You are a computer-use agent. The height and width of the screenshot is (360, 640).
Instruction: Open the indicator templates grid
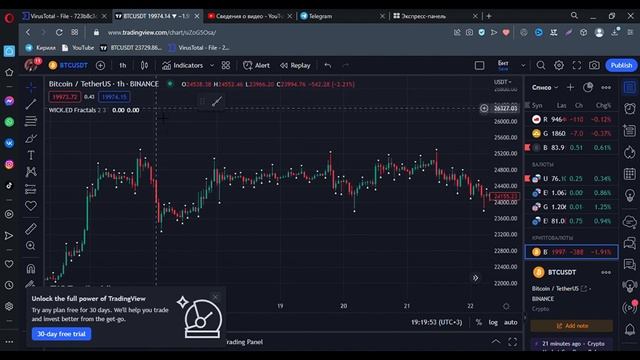click(226, 65)
